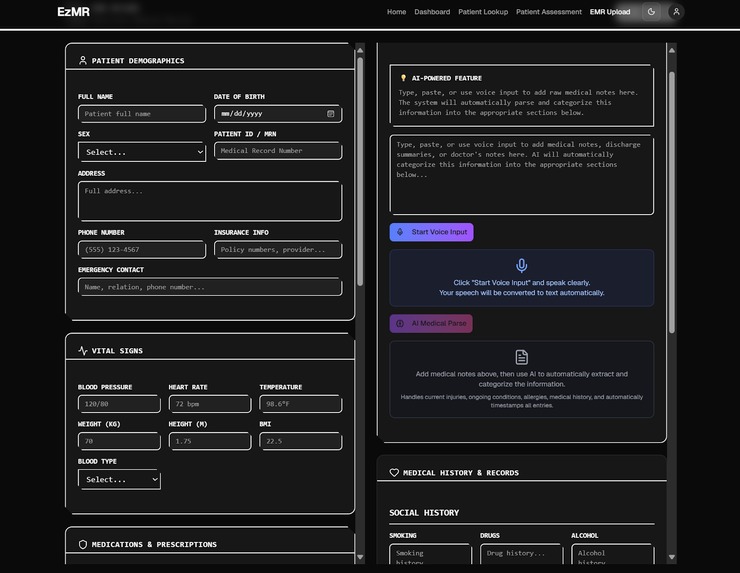The height and width of the screenshot is (573, 740).
Task: Click the AI Medical Parse button
Action: pyautogui.click(x=431, y=323)
